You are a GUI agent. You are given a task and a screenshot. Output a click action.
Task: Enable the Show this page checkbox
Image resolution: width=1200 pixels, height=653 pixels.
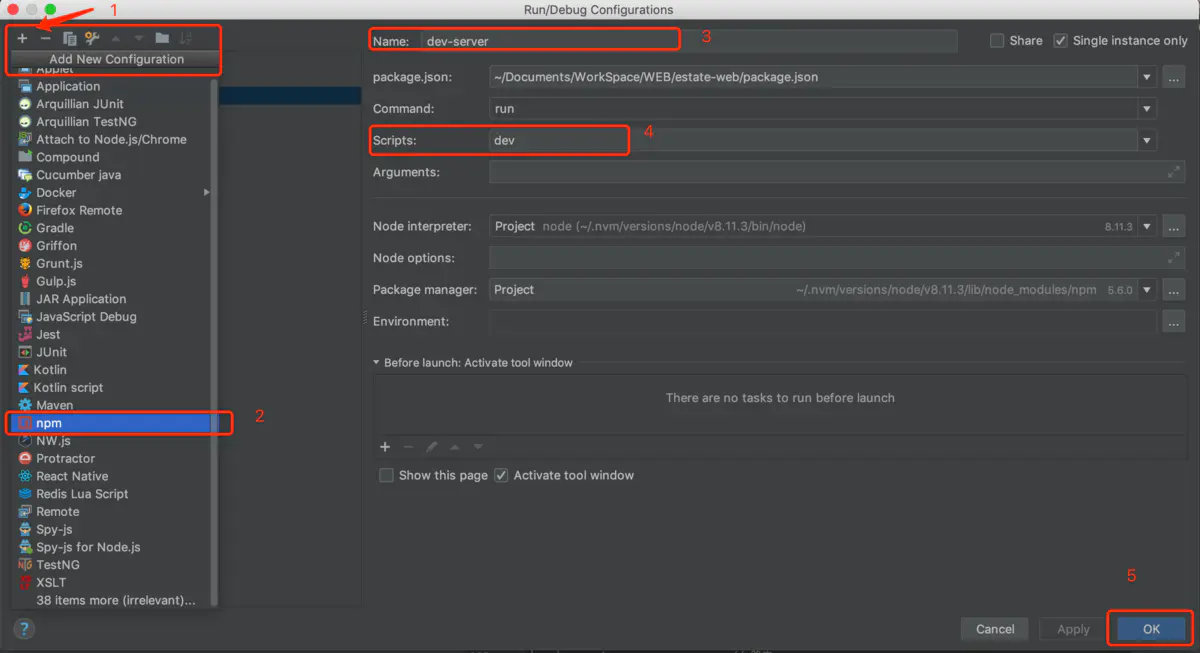[386, 475]
